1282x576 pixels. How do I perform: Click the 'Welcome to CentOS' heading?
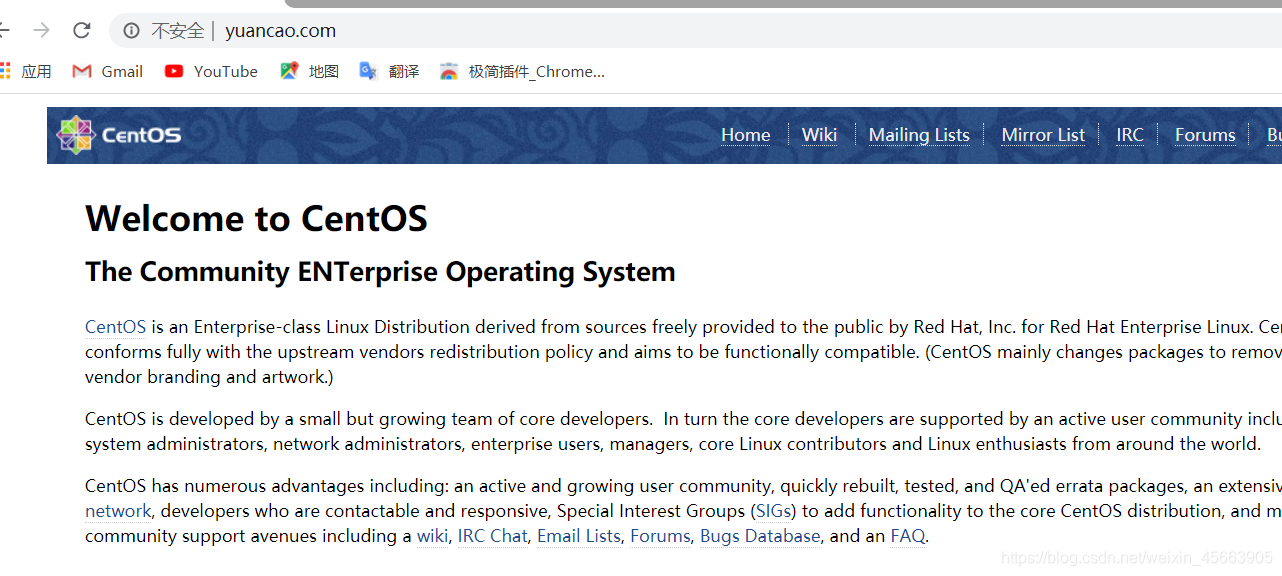point(256,218)
